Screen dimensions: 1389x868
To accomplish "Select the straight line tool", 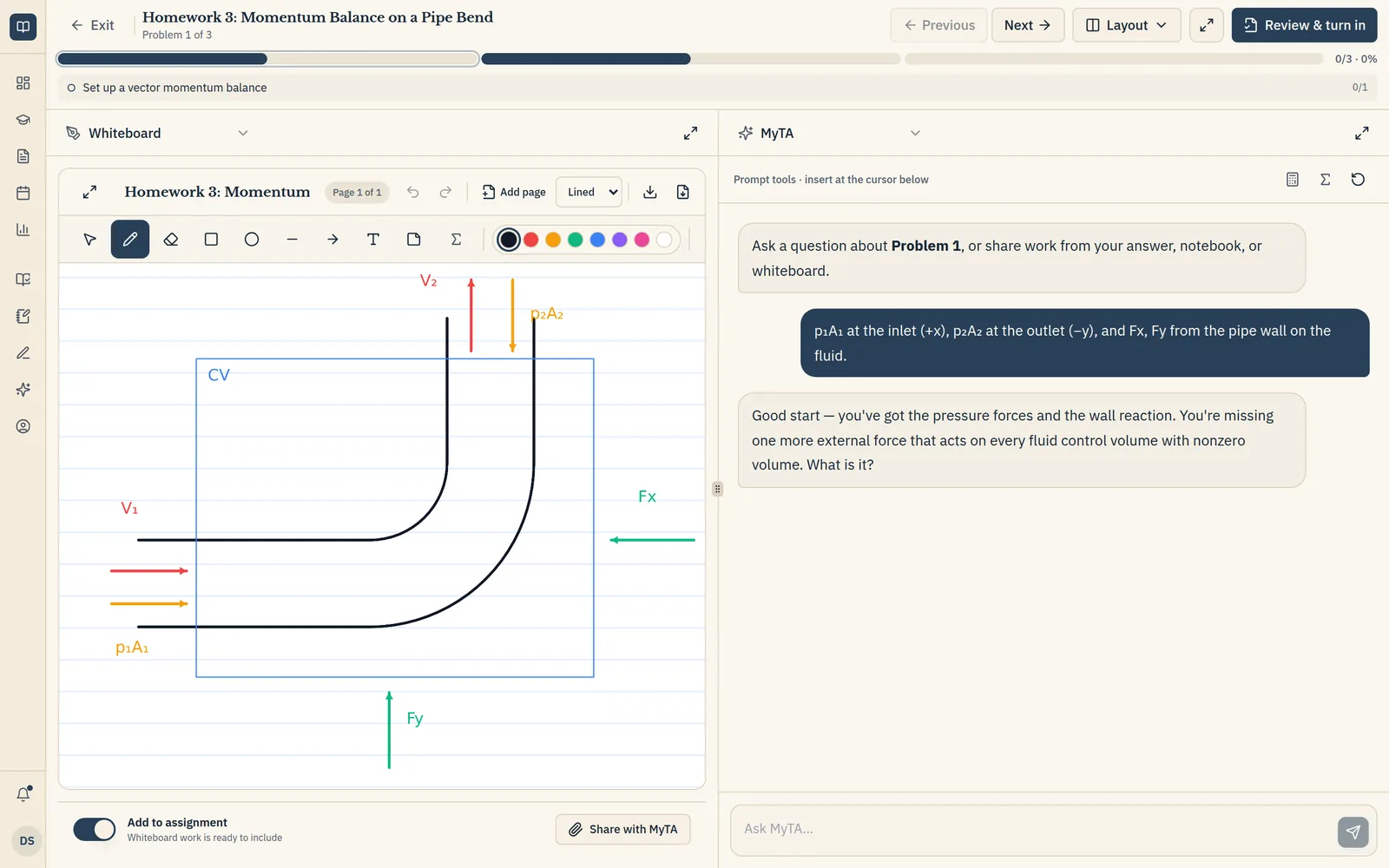I will [x=293, y=240].
